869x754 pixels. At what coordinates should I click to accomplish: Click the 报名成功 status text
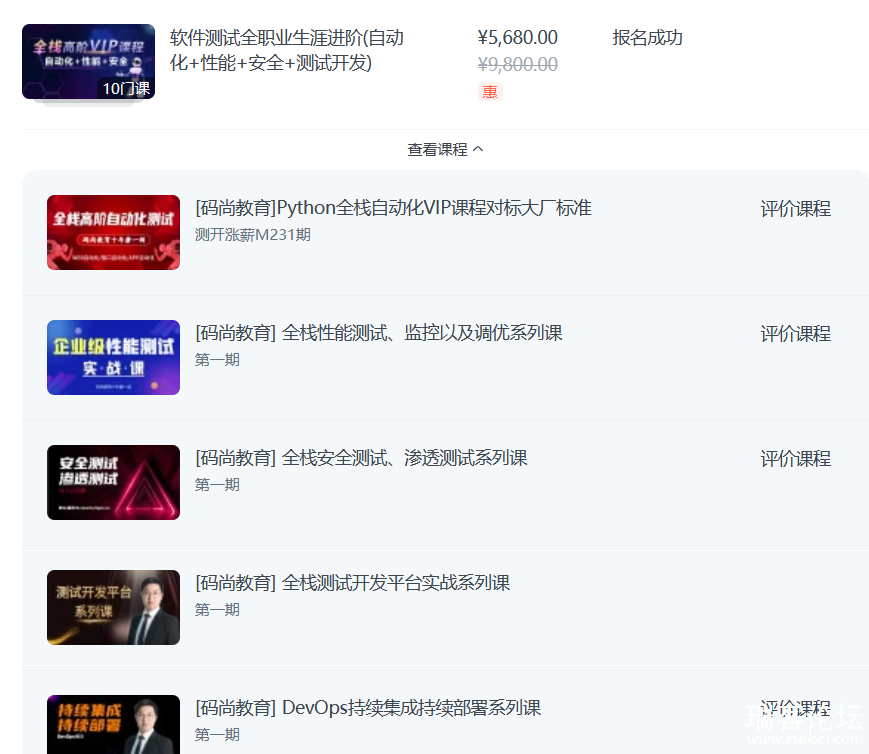pos(647,38)
